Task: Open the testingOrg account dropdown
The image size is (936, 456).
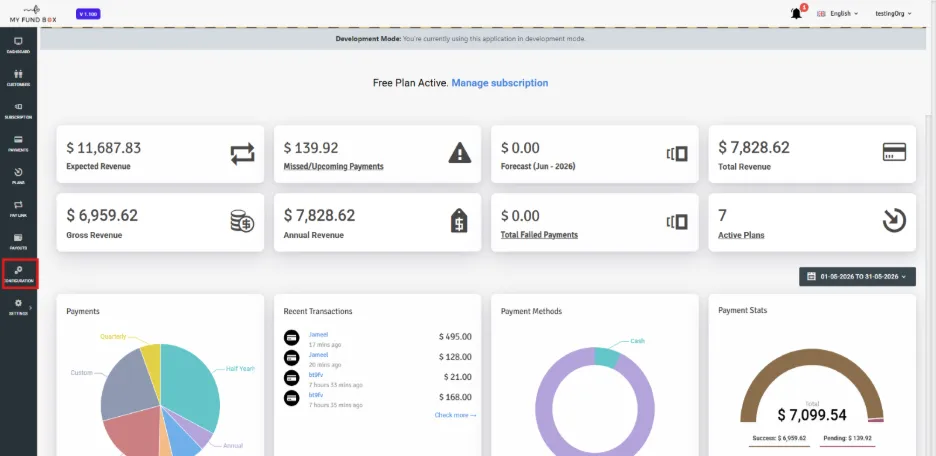Action: coord(894,13)
